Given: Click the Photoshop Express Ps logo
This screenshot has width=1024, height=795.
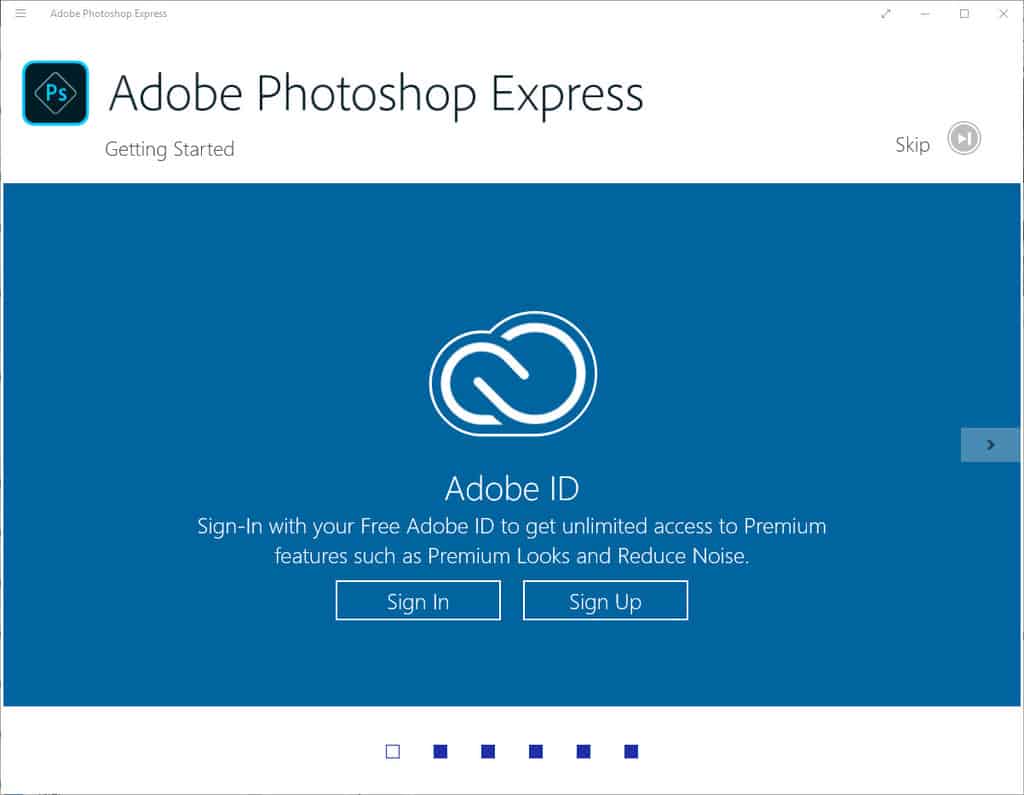Looking at the screenshot, I should tap(54, 93).
